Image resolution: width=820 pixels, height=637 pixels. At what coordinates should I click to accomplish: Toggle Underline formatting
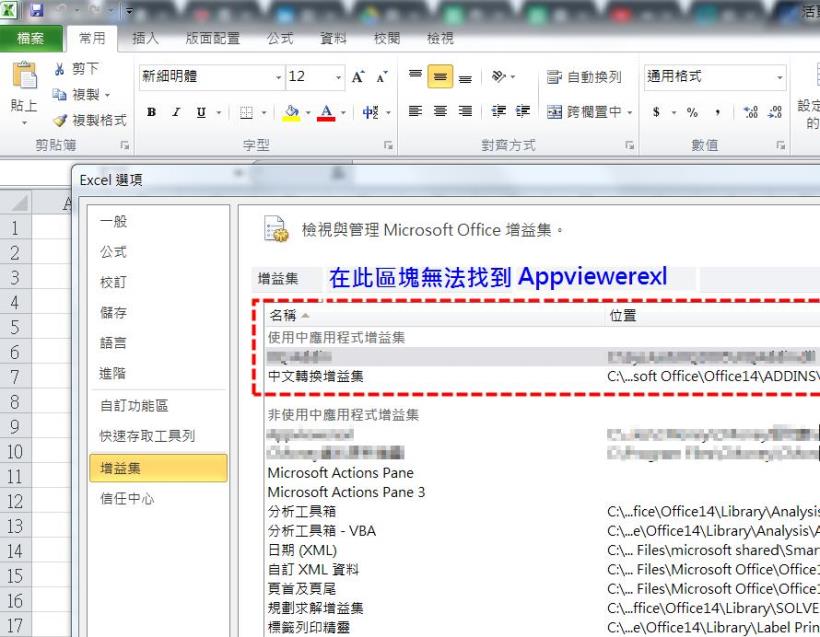tap(201, 112)
